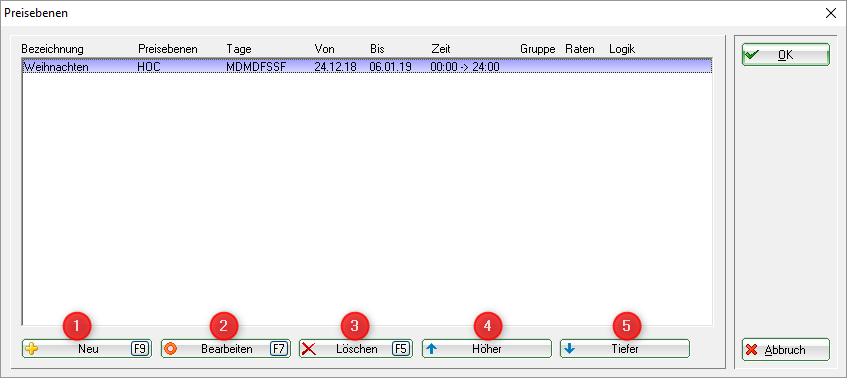Click the Preisebenen column header
This screenshot has width=847, height=378.
[x=167, y=49]
